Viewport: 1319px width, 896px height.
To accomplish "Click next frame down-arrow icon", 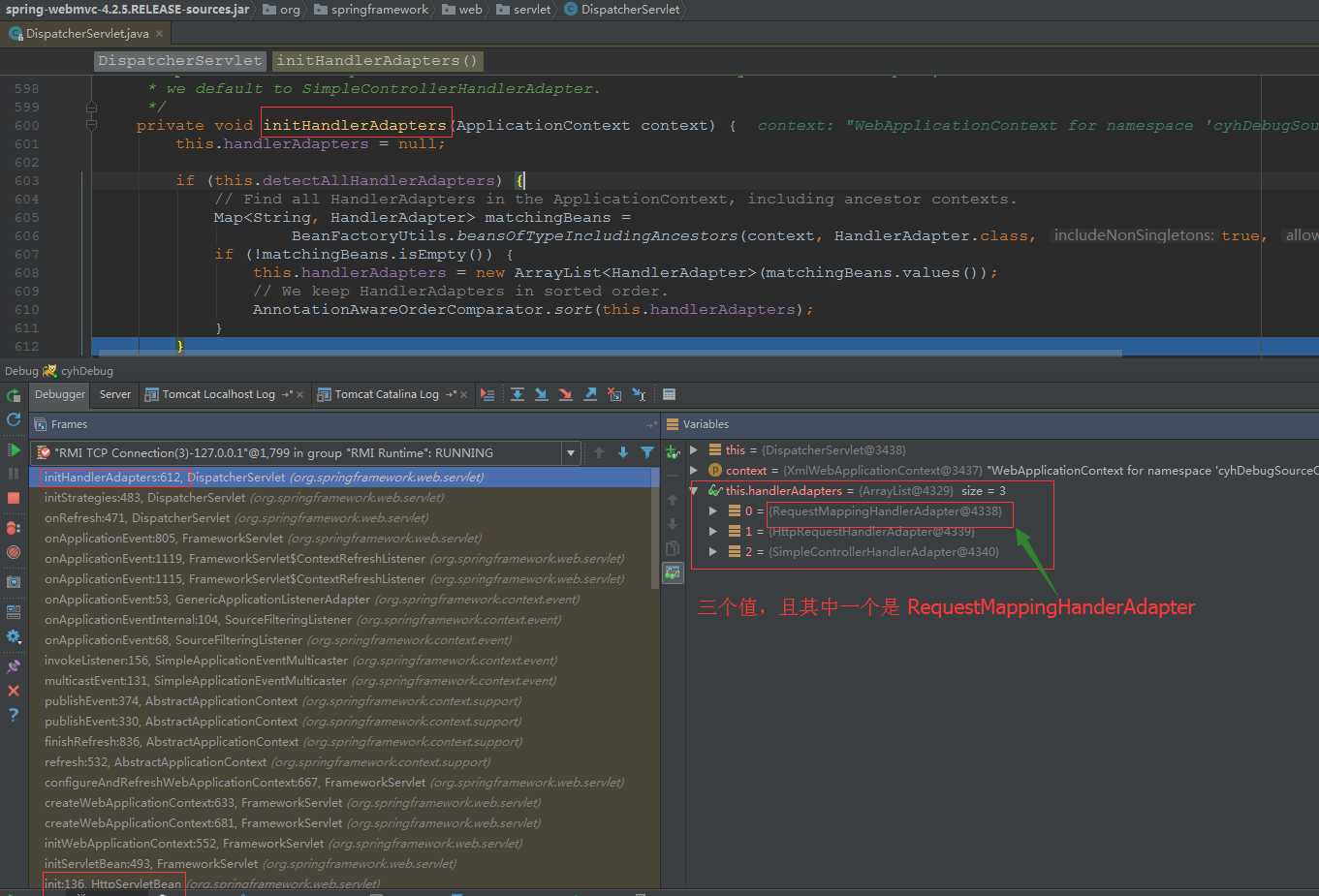I will coord(623,452).
